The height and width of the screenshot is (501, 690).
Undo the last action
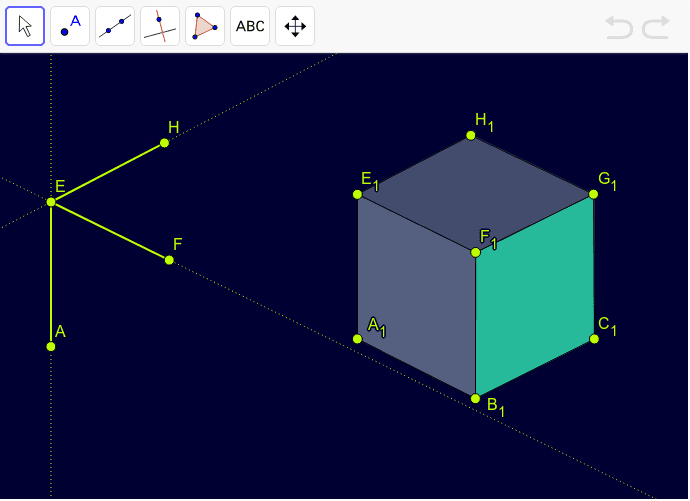619,27
